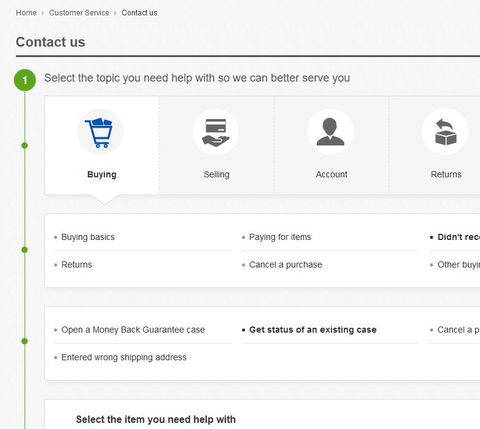The width and height of the screenshot is (480, 429).
Task: Open the Buying tab label
Action: tap(102, 174)
